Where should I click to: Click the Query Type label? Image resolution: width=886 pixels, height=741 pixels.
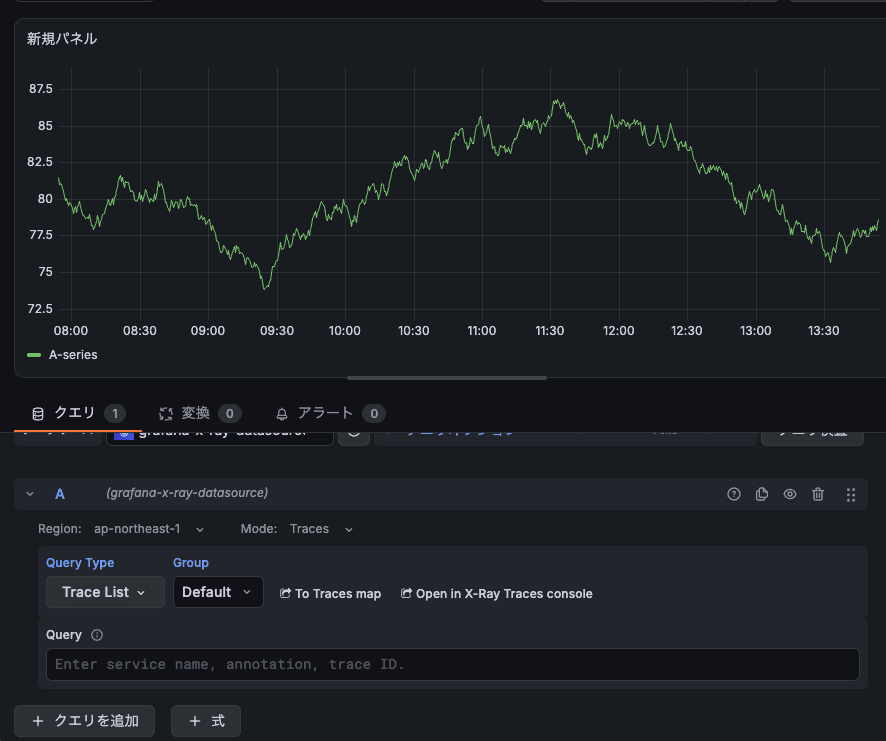(x=80, y=563)
